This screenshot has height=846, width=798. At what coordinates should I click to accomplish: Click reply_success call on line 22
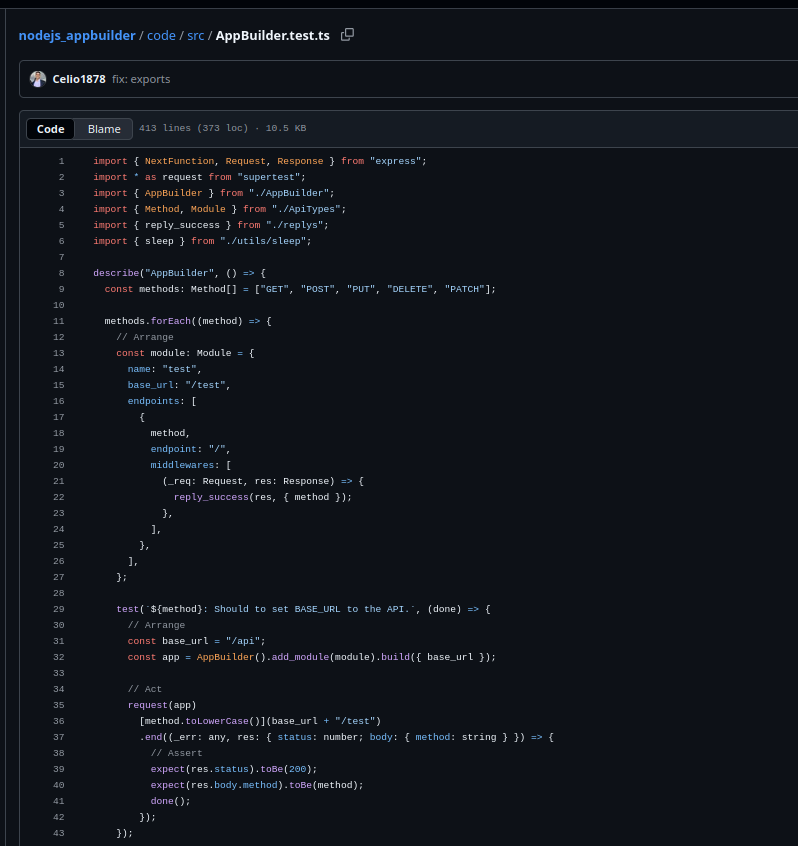tap(211, 497)
